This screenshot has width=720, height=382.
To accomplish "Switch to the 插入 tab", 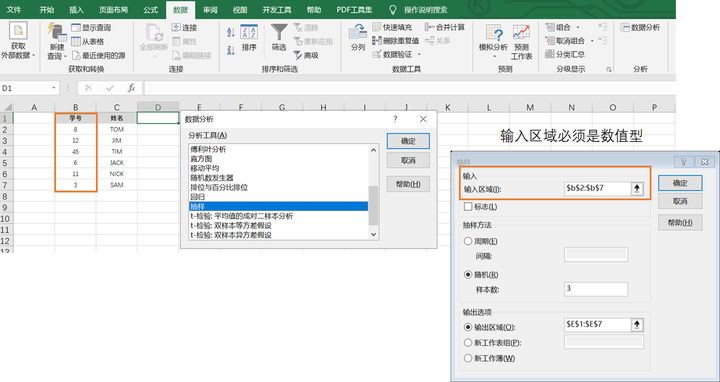I will pos(76,10).
